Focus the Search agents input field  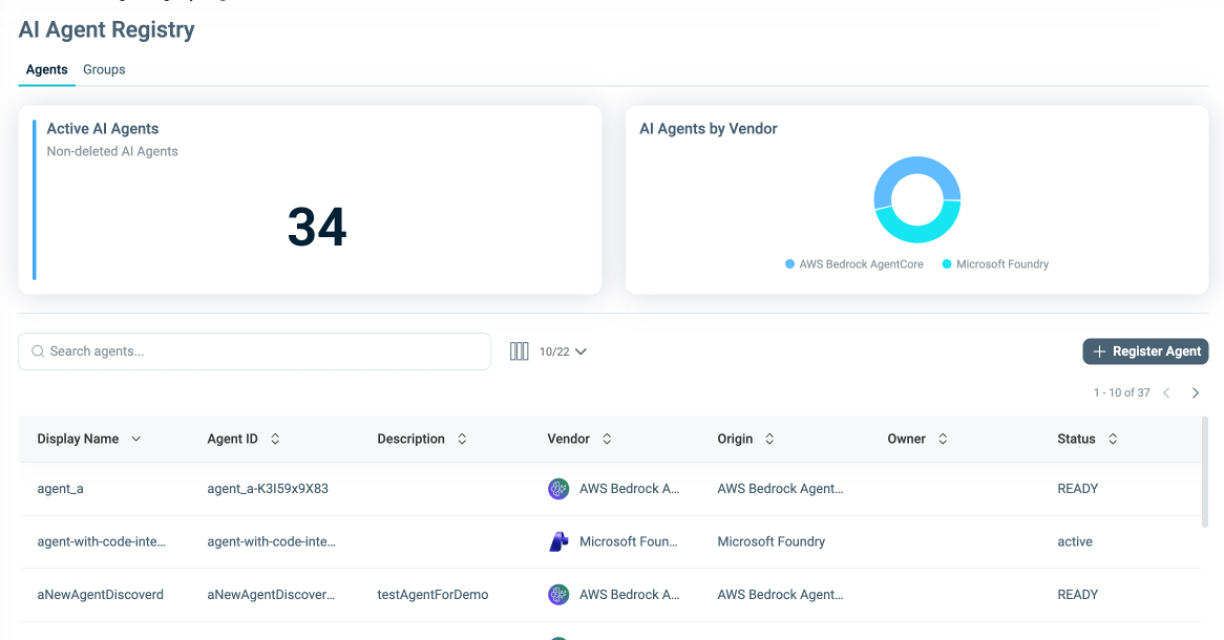tap(255, 351)
